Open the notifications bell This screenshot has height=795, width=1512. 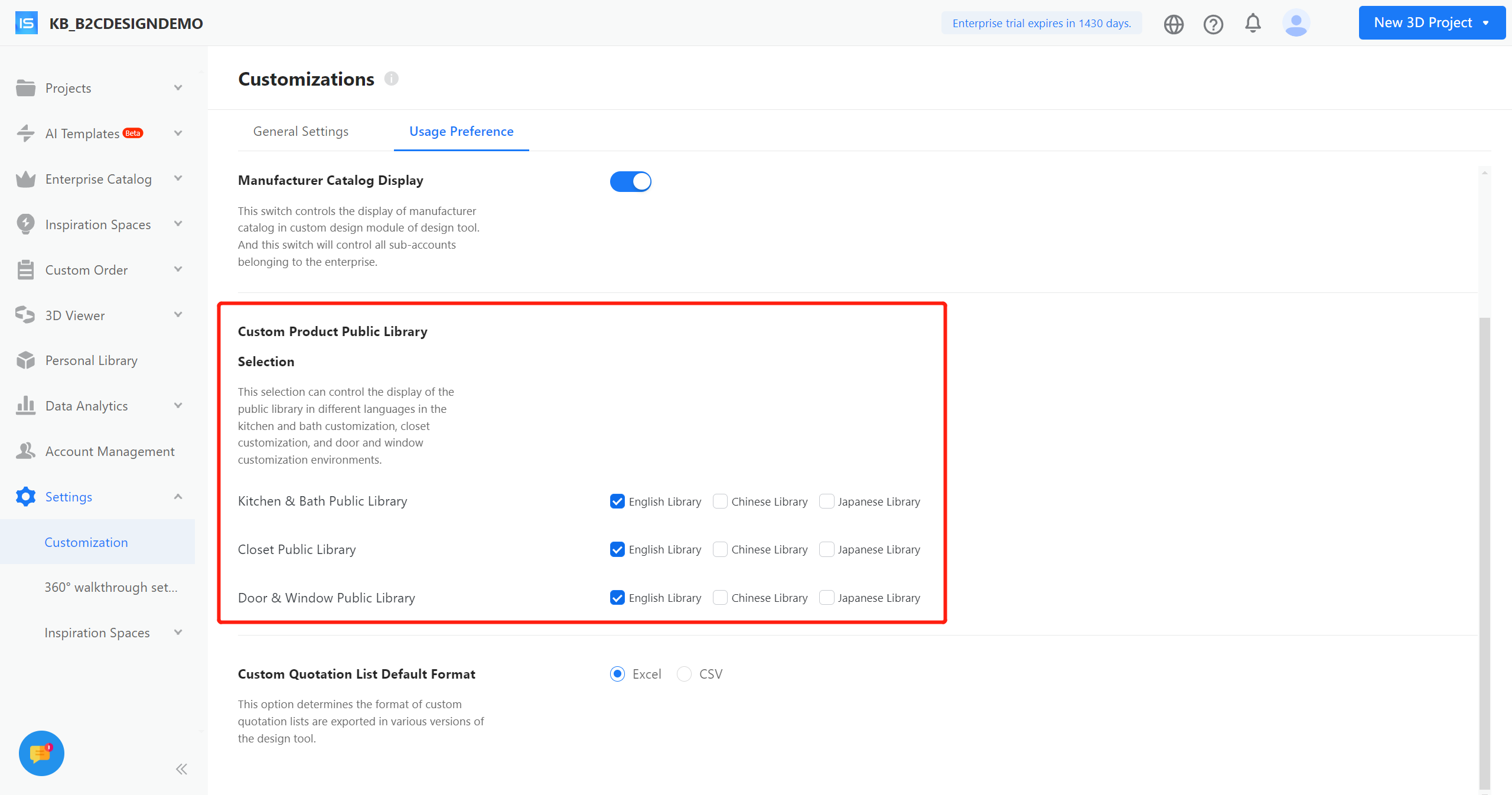pyautogui.click(x=1253, y=24)
